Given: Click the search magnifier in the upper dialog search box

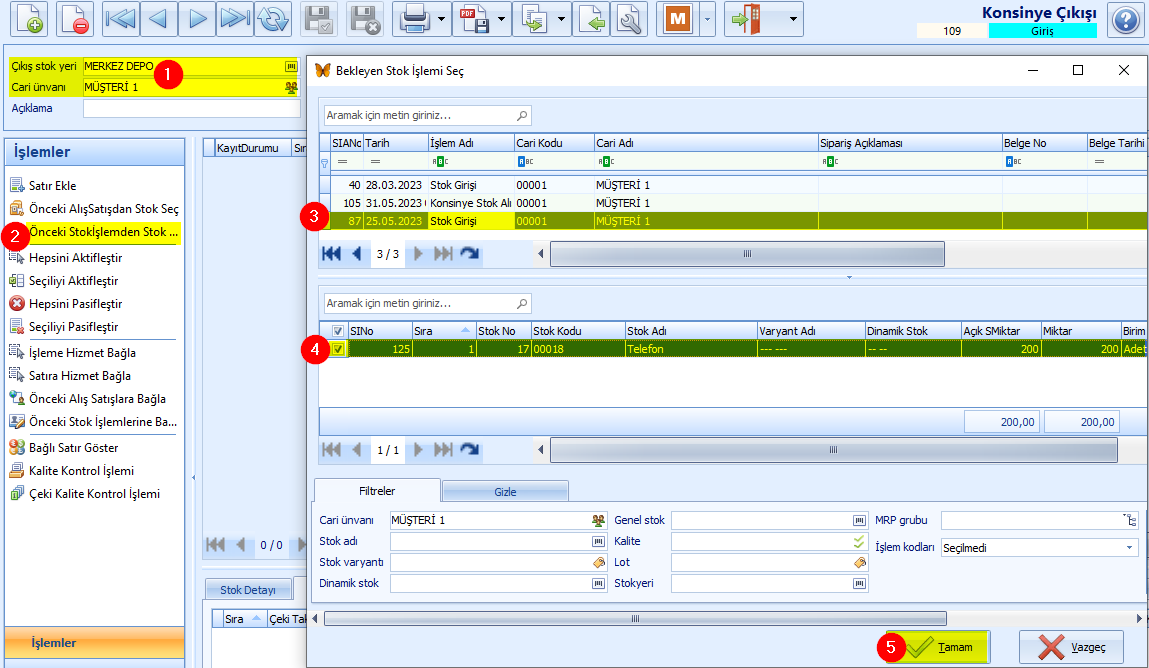Looking at the screenshot, I should point(522,116).
